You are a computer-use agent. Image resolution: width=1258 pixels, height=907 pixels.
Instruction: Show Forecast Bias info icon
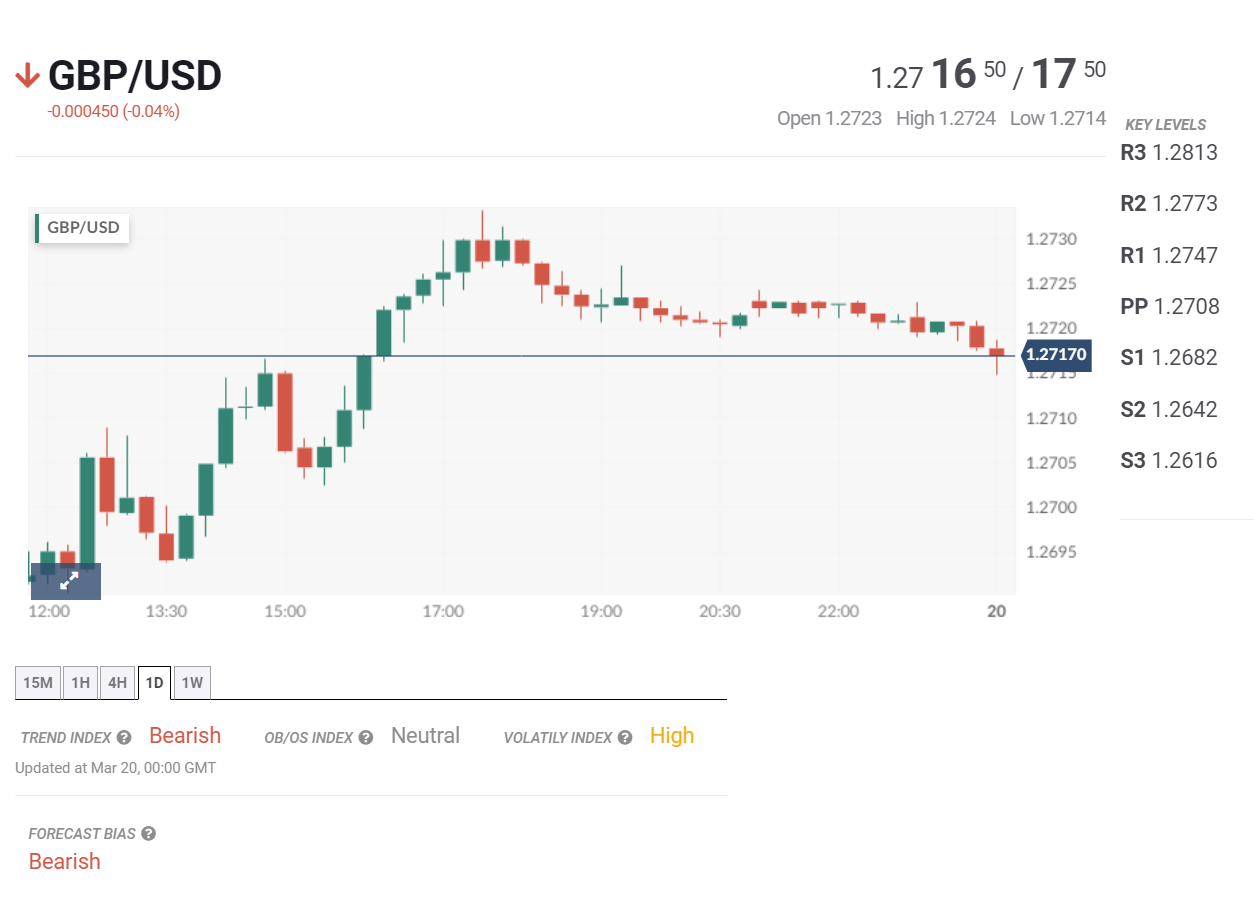tap(149, 834)
